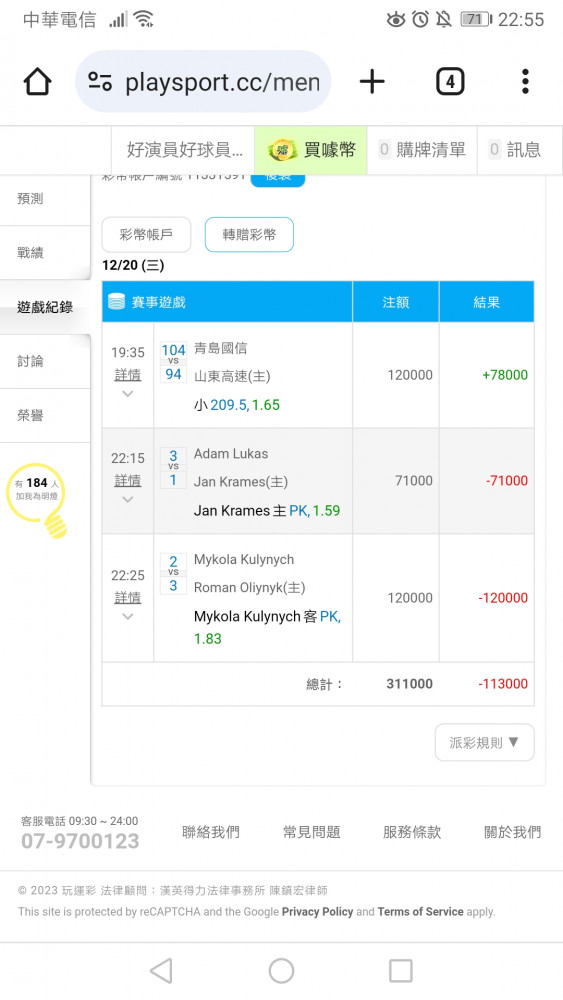Viewport: 563px width, 1000px height.
Task: Click the 山東高速(主) team name
Action: click(232, 376)
